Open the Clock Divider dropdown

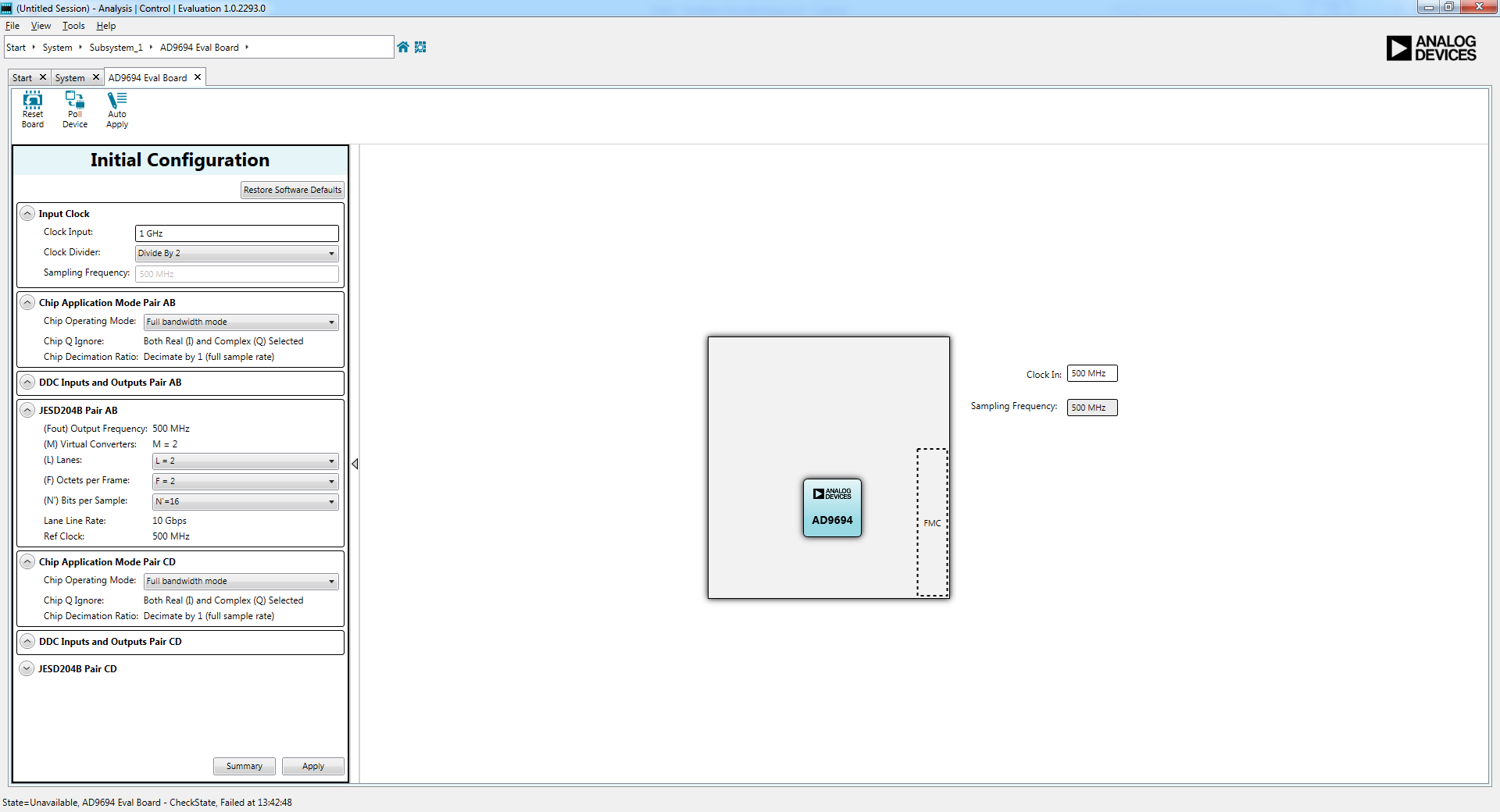[x=237, y=254]
